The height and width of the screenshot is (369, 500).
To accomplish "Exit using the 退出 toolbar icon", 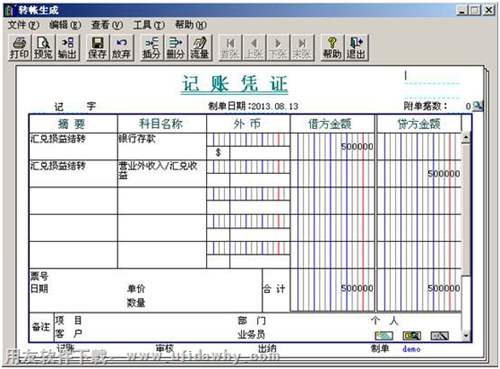I will coord(356,48).
